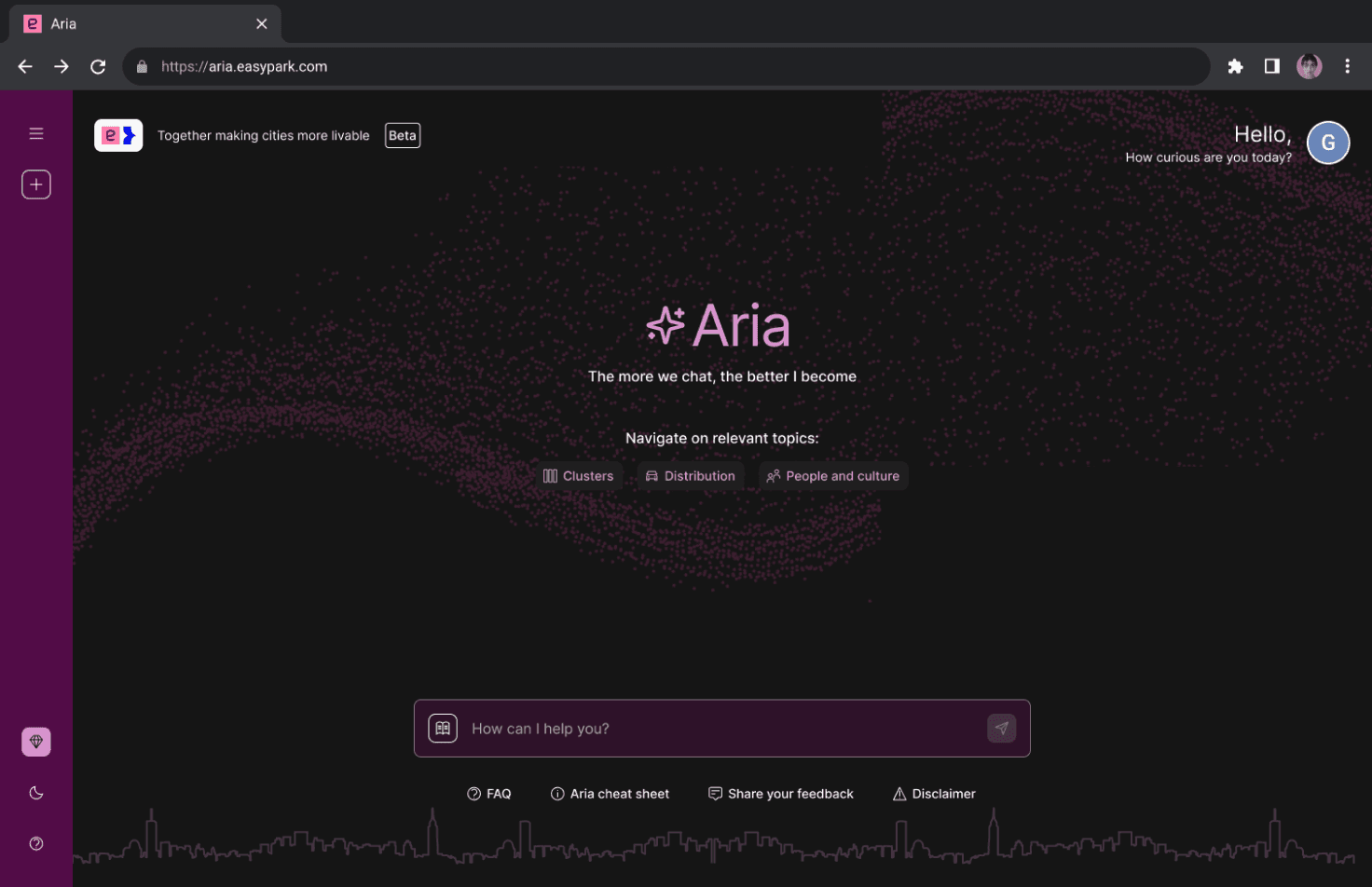The image size is (1372, 887).
Task: Go back in browser history
Action: pos(25,66)
